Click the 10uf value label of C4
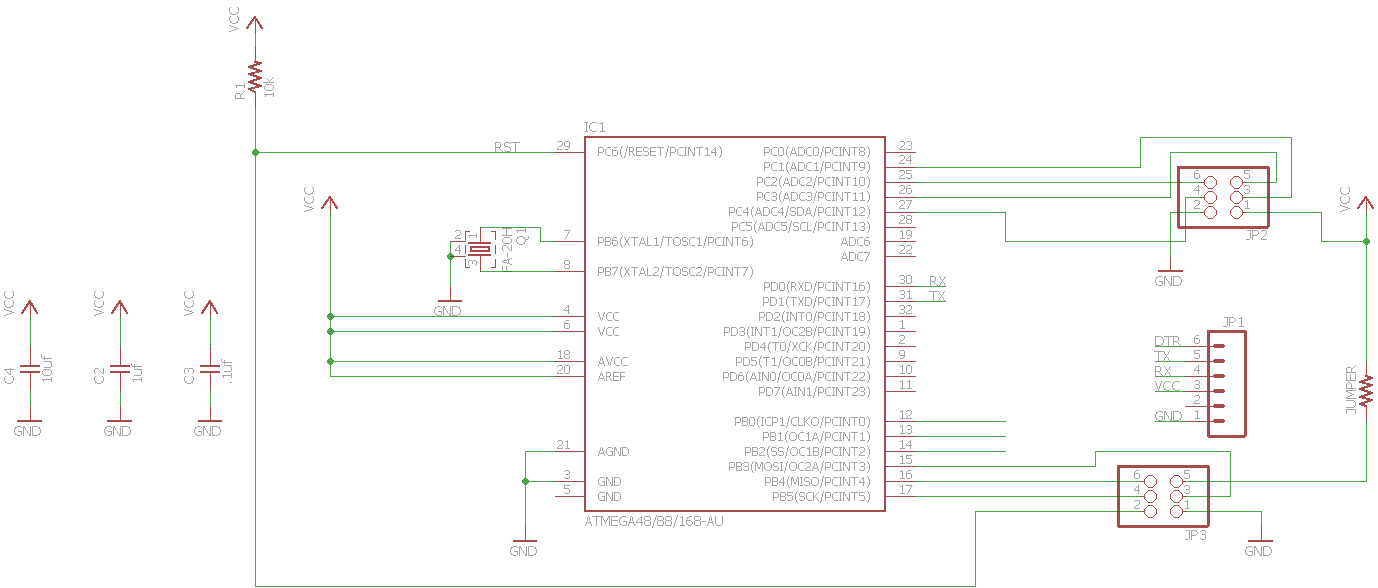This screenshot has width=1378, height=588. click(46, 369)
